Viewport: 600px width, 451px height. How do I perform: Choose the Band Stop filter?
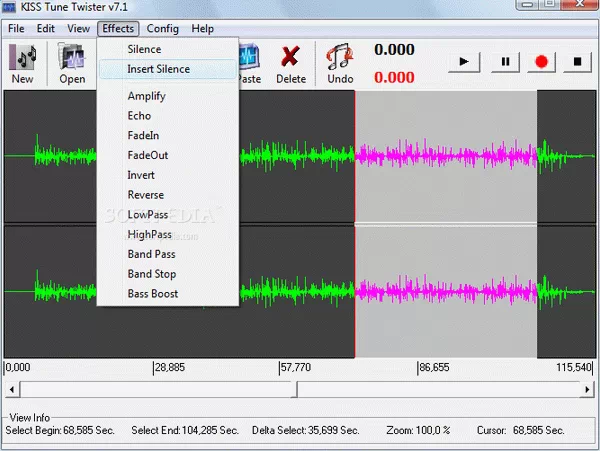click(168, 274)
